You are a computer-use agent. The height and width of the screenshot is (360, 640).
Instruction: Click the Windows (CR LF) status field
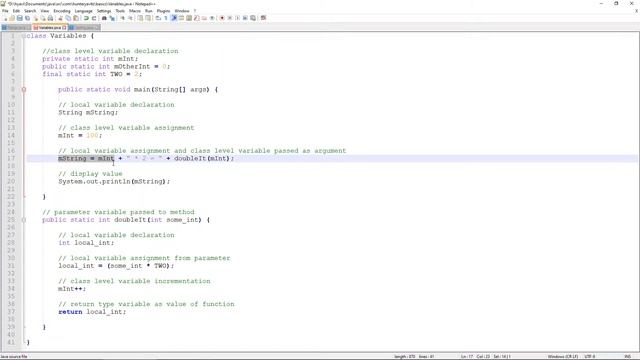coord(562,357)
